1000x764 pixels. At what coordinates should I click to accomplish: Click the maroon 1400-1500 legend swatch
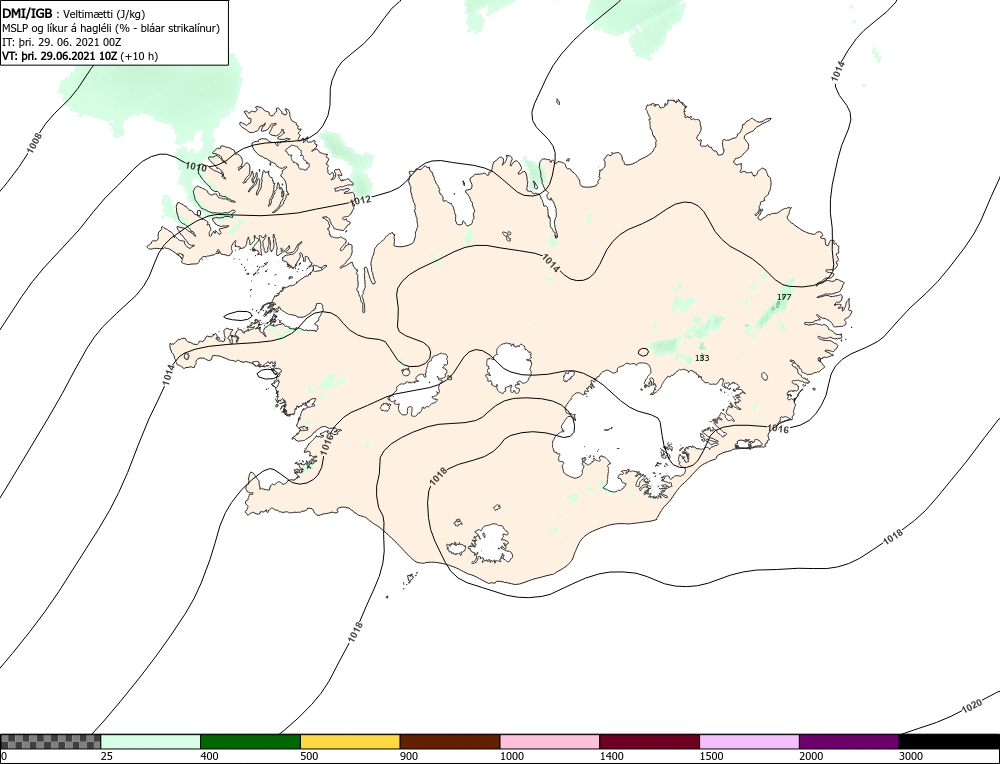[x=649, y=741]
